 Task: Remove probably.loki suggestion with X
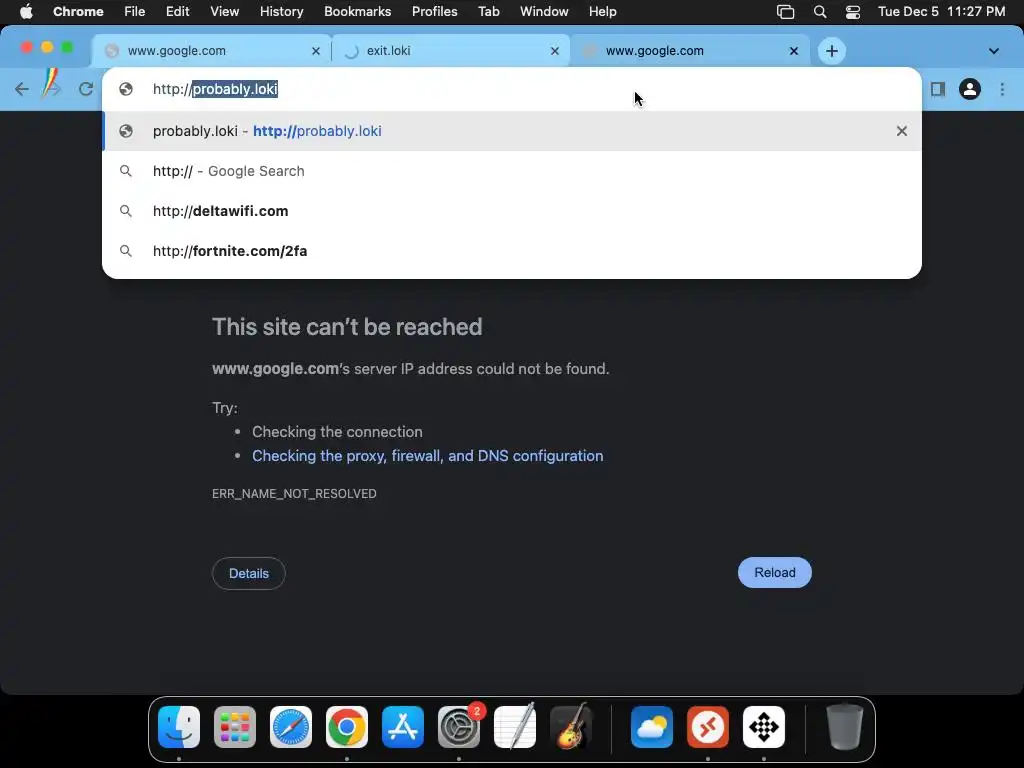coord(901,131)
